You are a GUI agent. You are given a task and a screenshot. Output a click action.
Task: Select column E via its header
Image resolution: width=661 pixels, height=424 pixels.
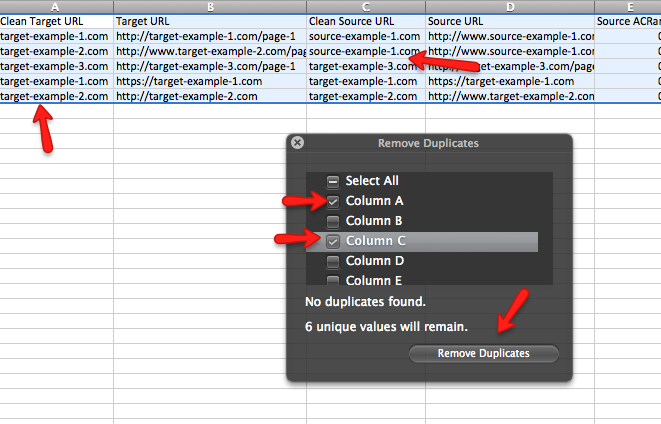click(x=628, y=6)
